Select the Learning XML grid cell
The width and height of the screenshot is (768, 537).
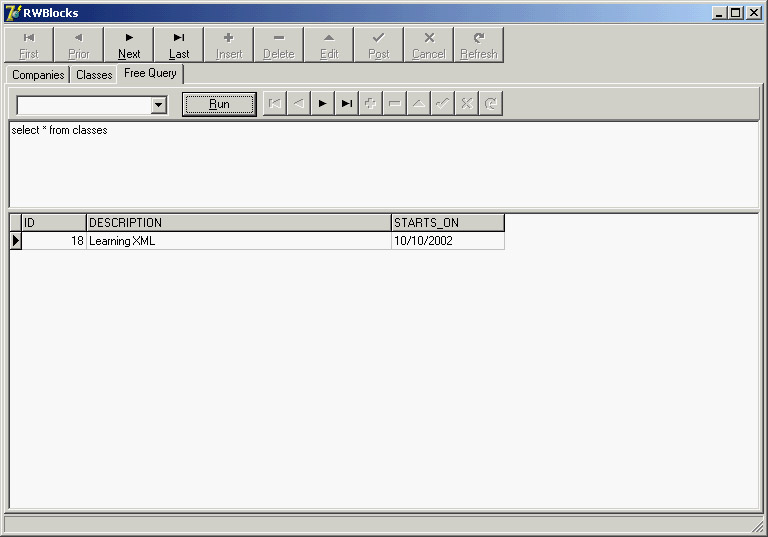(238, 241)
